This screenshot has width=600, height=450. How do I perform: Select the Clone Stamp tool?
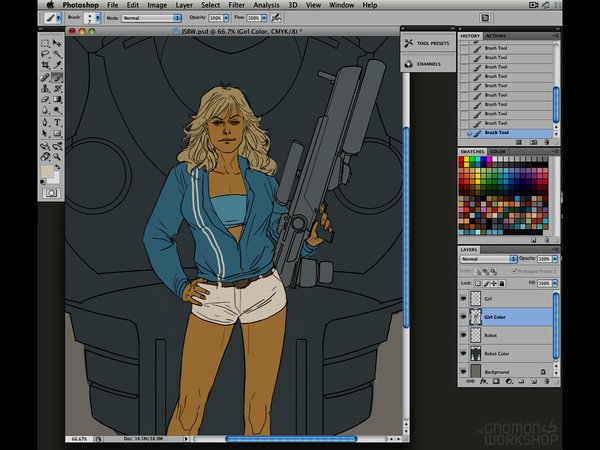coord(45,88)
